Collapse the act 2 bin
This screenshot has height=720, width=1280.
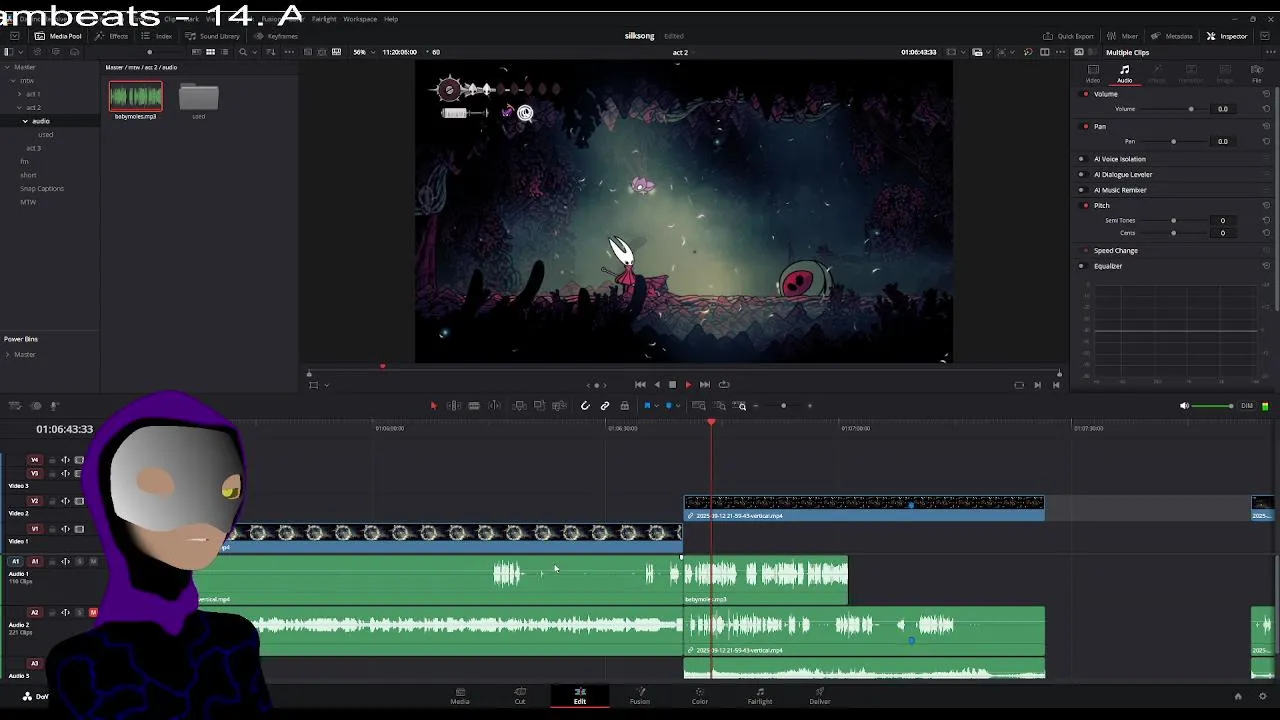[19, 107]
